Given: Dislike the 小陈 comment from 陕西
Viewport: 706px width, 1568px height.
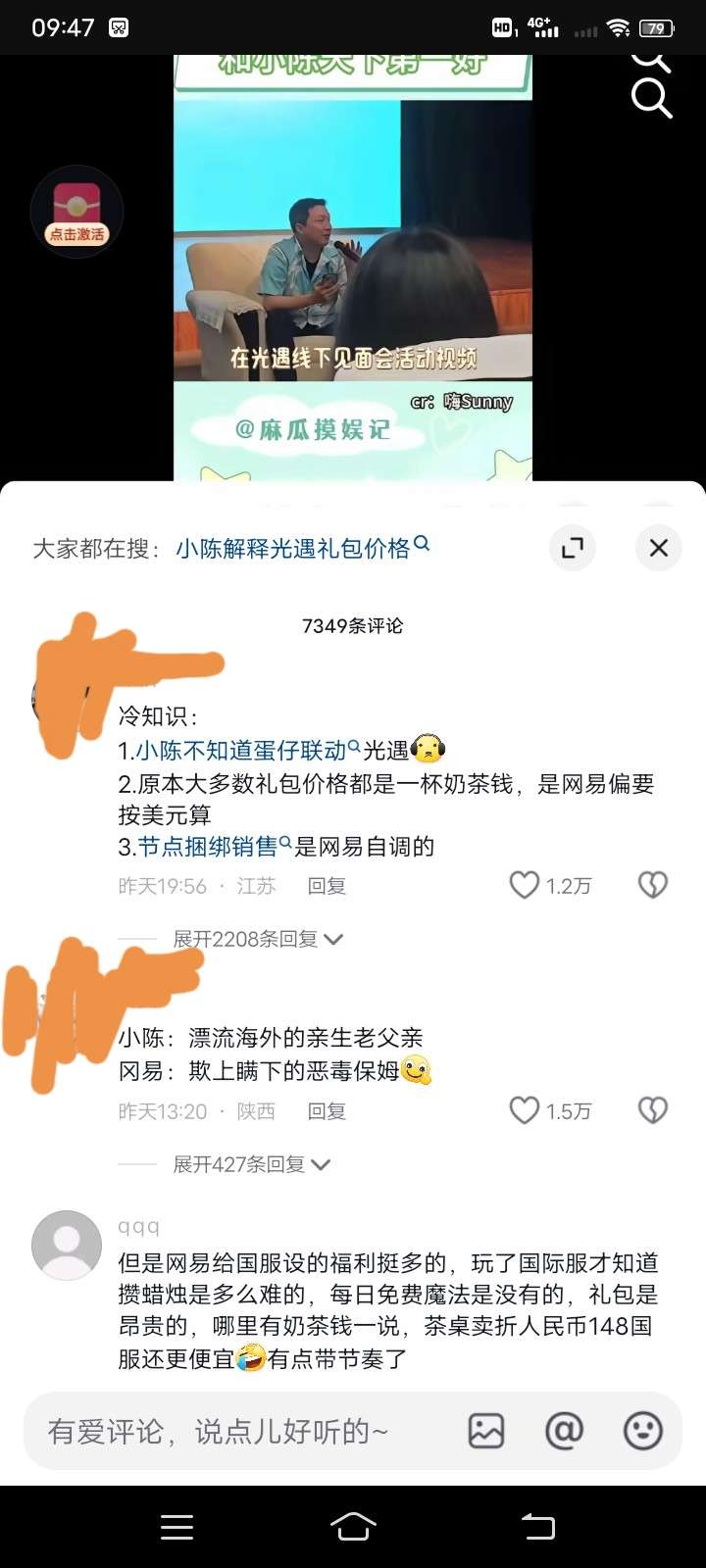Looking at the screenshot, I should coord(653,1111).
